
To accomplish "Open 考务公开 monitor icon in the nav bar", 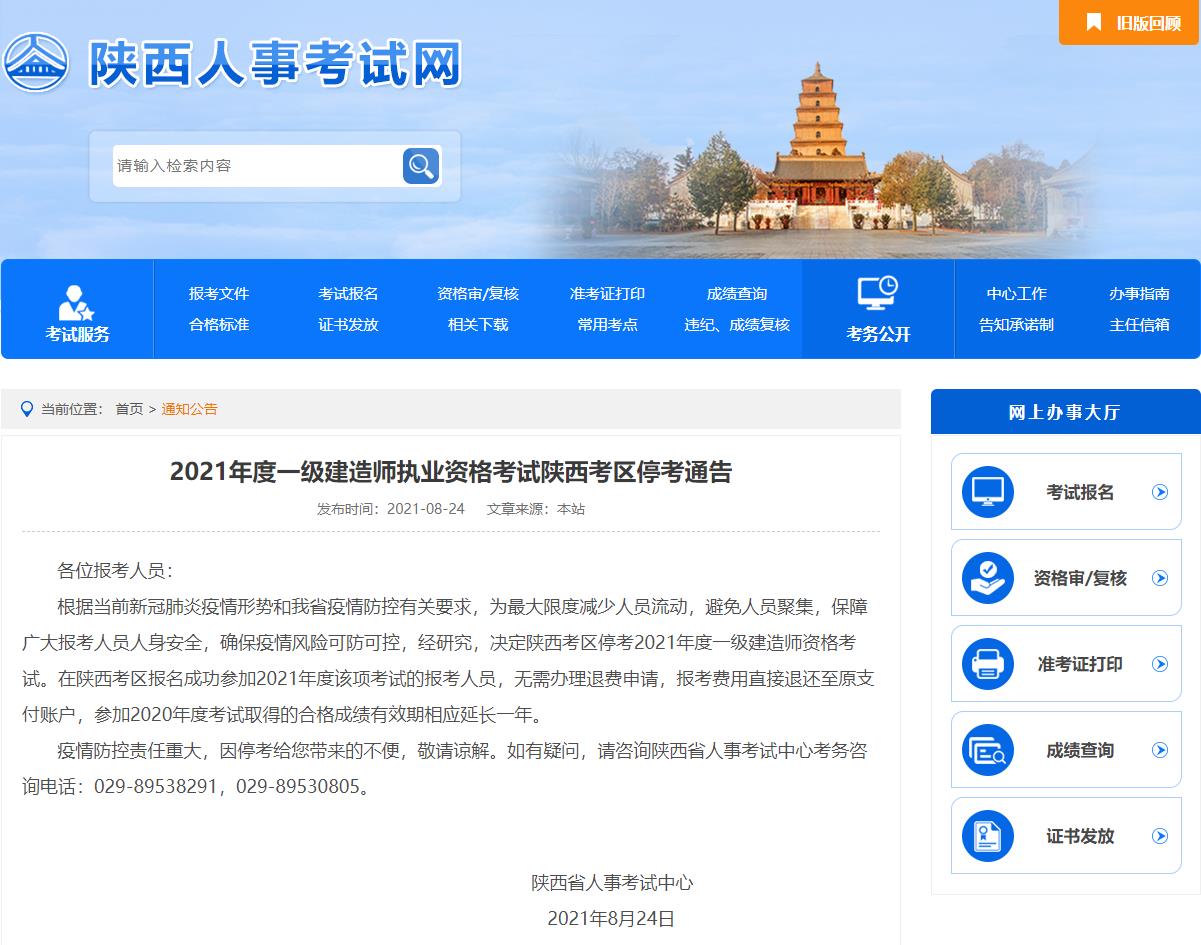I will [x=878, y=294].
